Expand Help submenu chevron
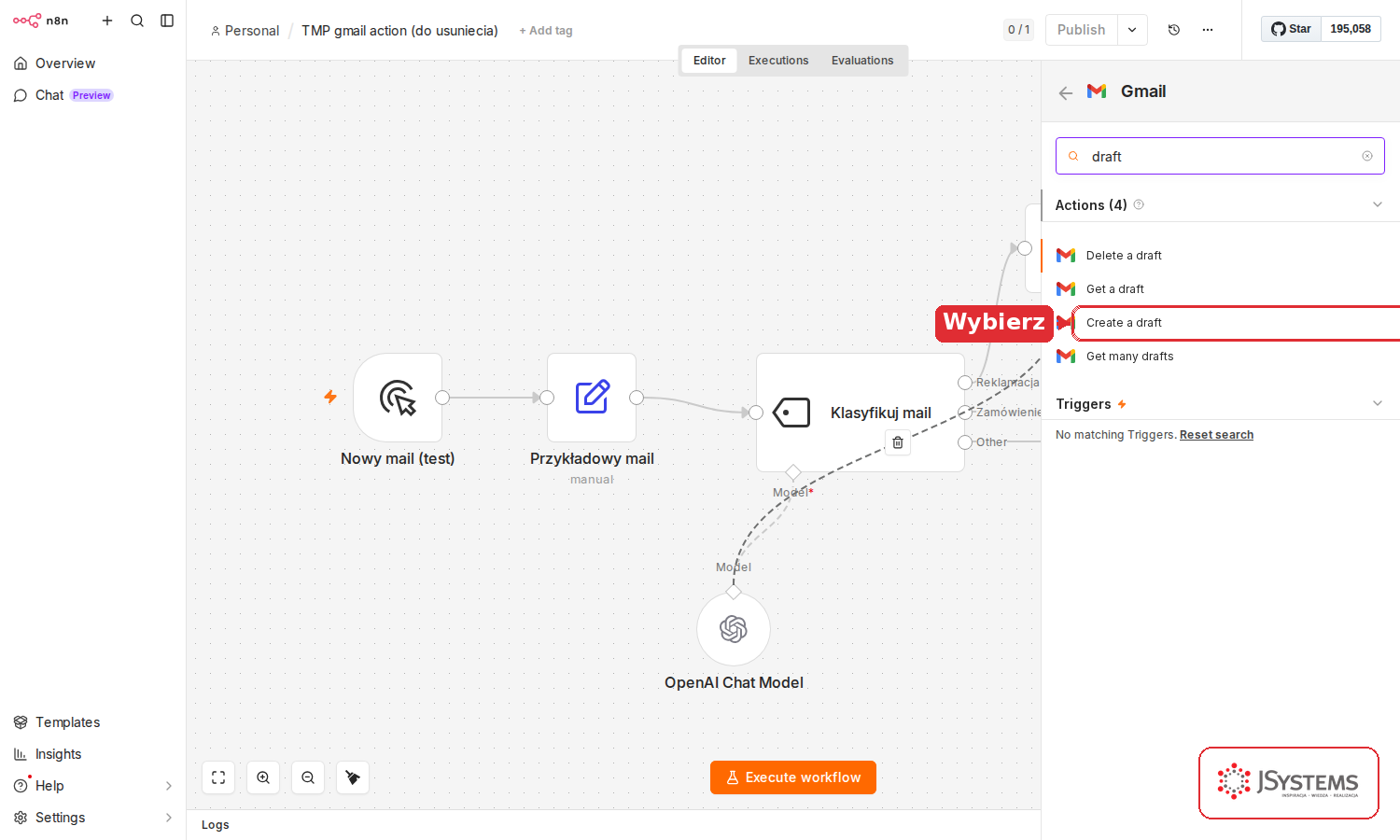Viewport: 1400px width, 840px height. [x=169, y=786]
